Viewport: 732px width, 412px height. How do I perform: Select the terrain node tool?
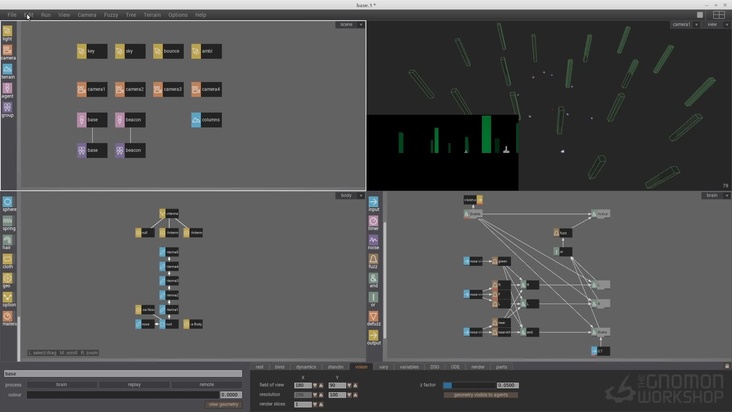(7, 69)
